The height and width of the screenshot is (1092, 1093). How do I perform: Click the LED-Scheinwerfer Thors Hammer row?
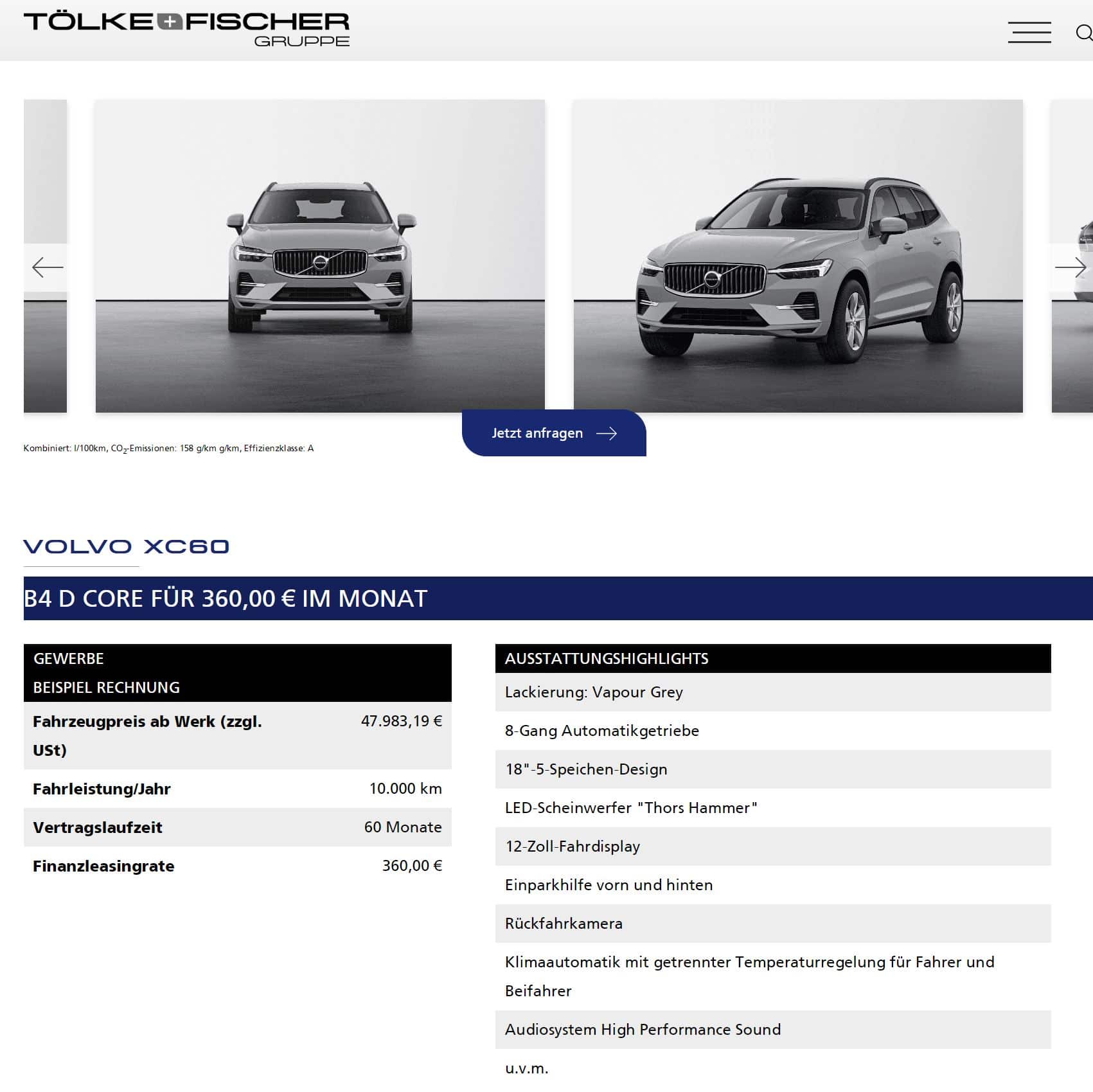pyautogui.click(x=773, y=808)
